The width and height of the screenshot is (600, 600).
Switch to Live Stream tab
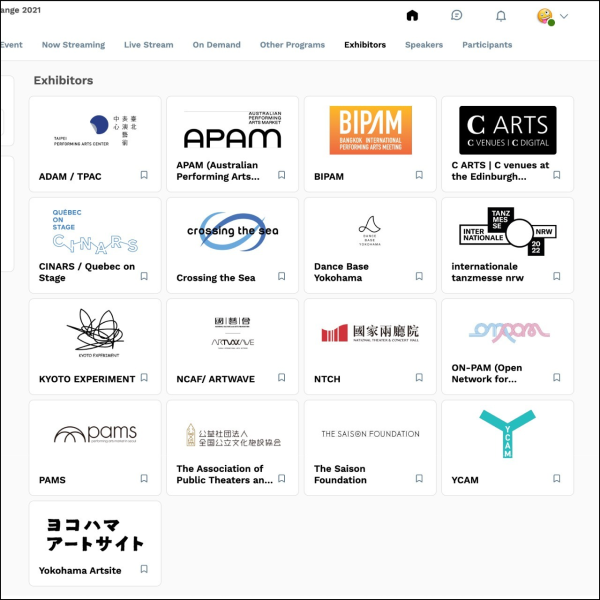point(148,45)
